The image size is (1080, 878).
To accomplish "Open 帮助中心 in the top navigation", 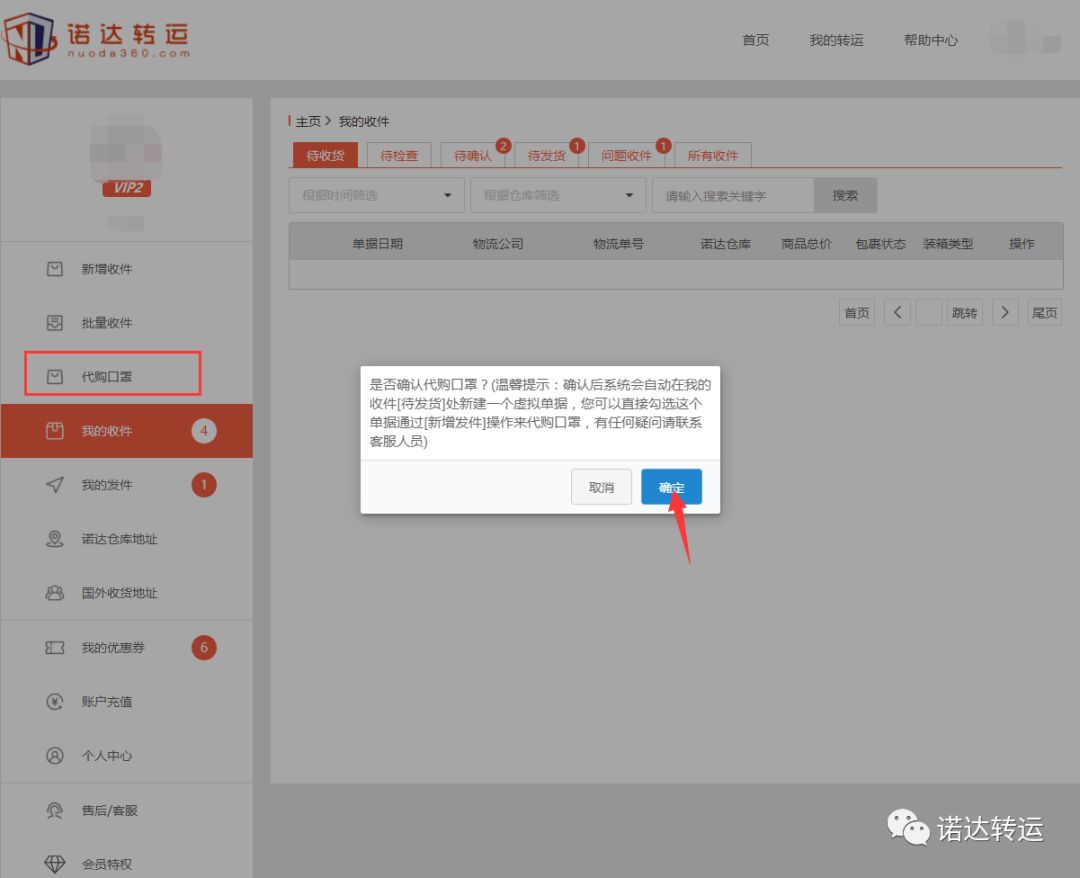I will point(930,40).
